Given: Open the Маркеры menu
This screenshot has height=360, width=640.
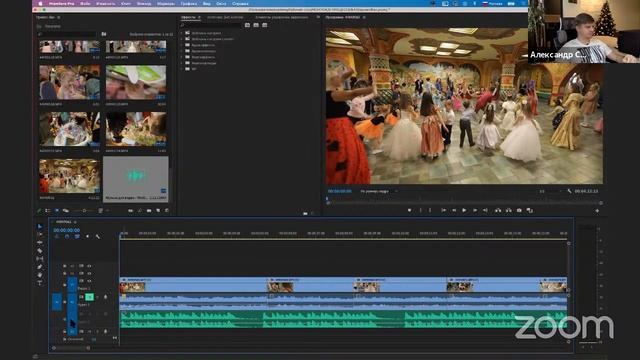Looking at the screenshot, I should coord(166,3).
